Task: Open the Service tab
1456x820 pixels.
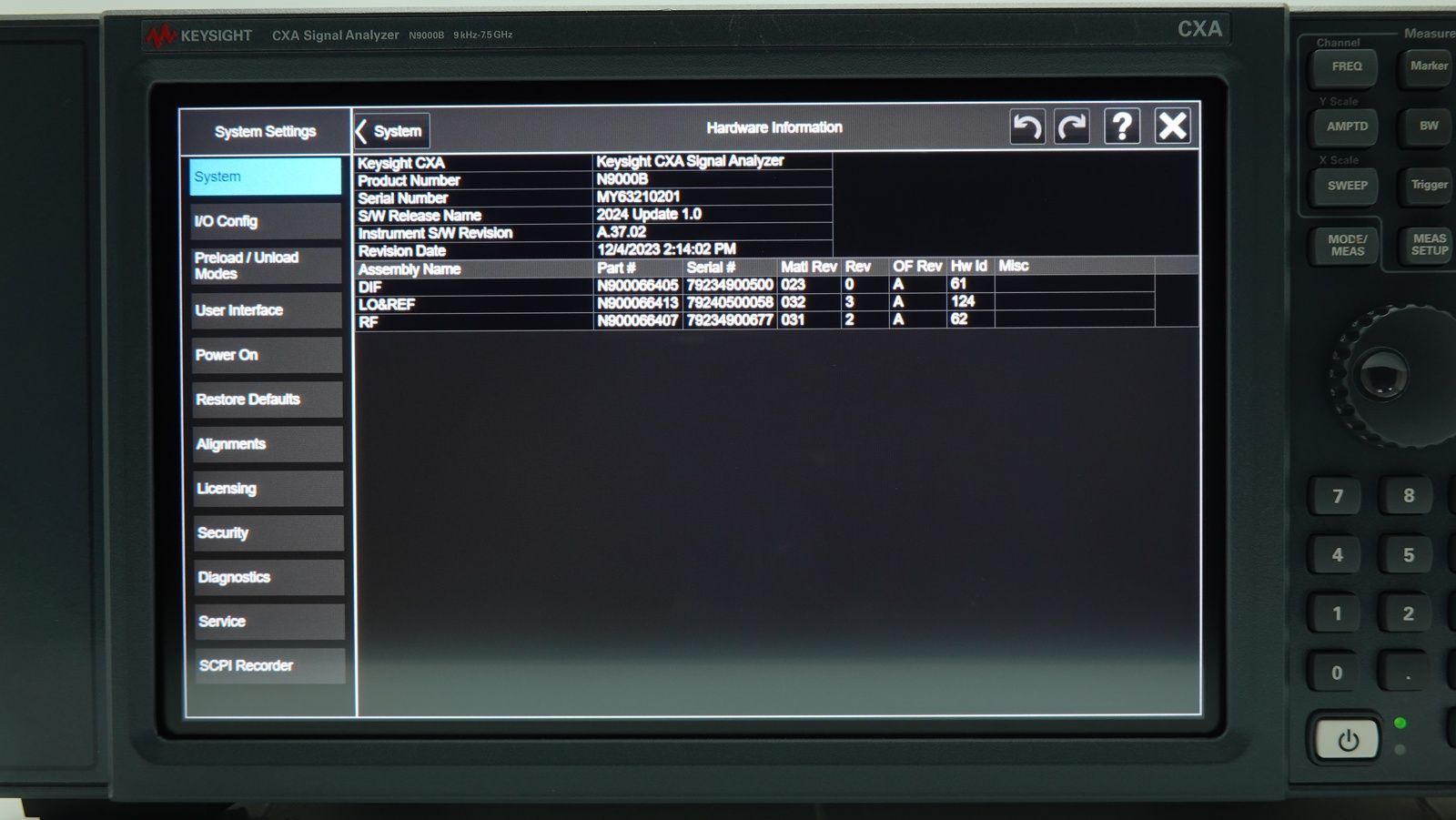Action: pos(269,622)
